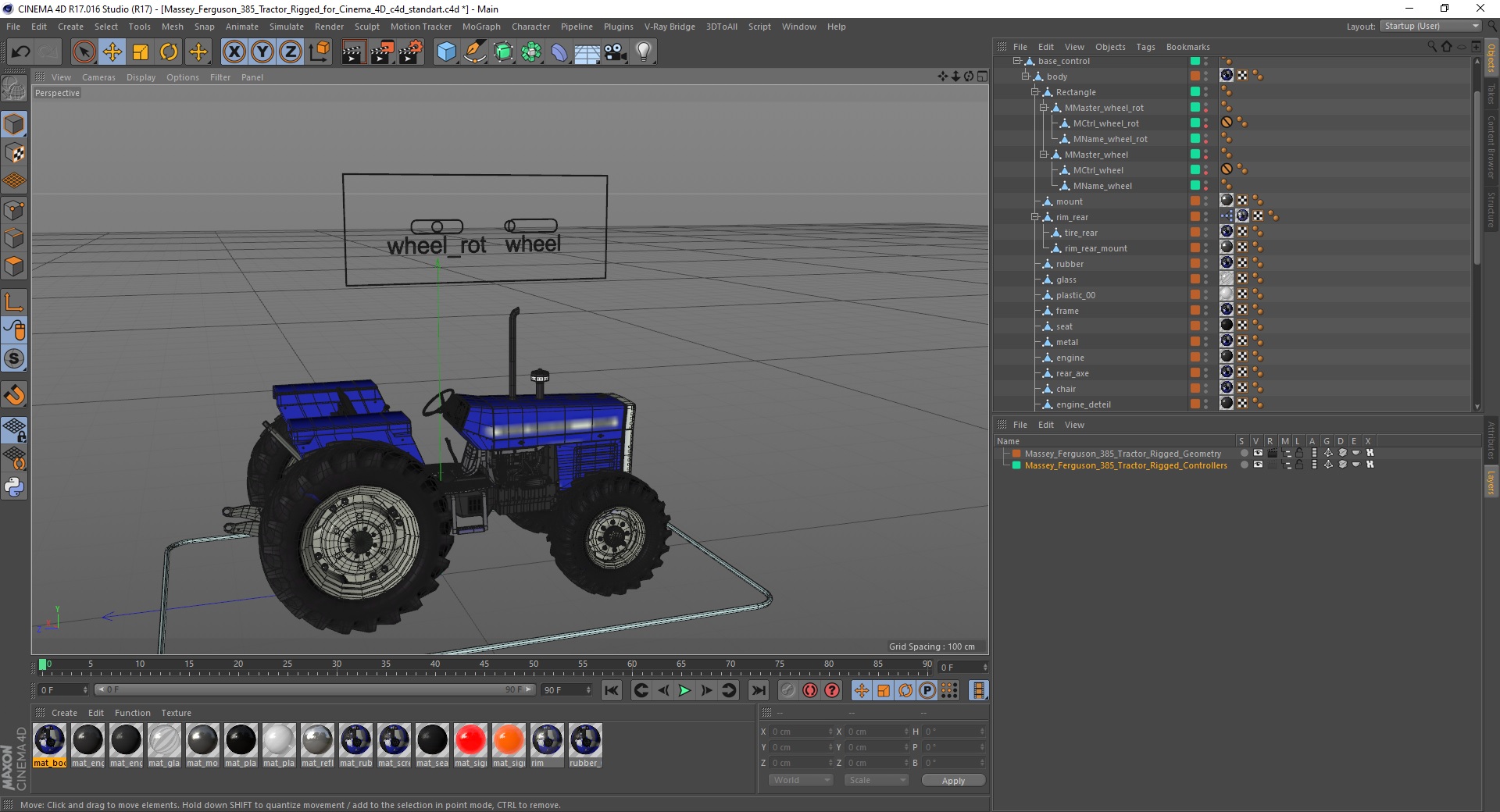Go to end of animation

(759, 690)
